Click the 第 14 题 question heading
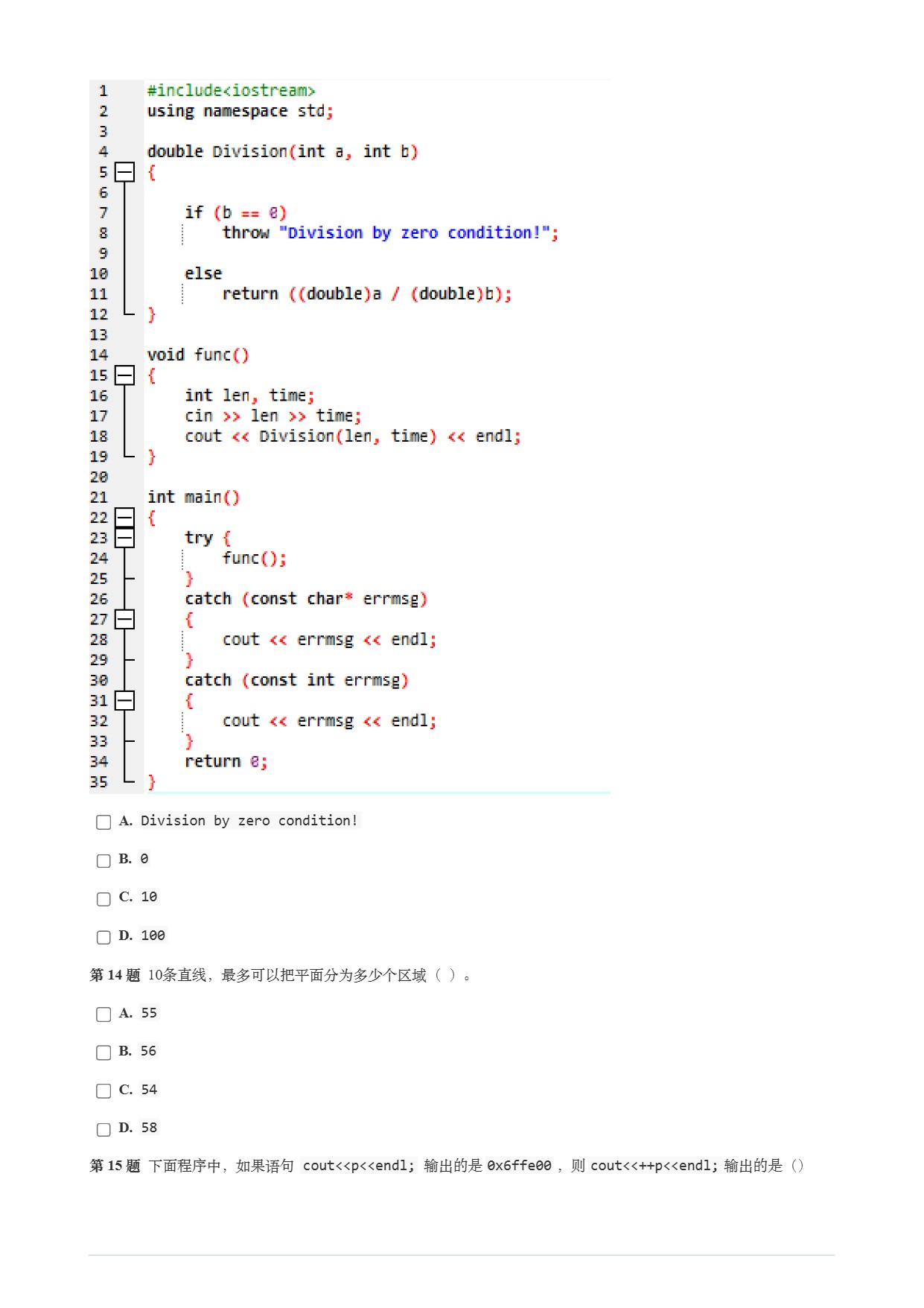Screen dimensions: 924x1308 pos(115,975)
